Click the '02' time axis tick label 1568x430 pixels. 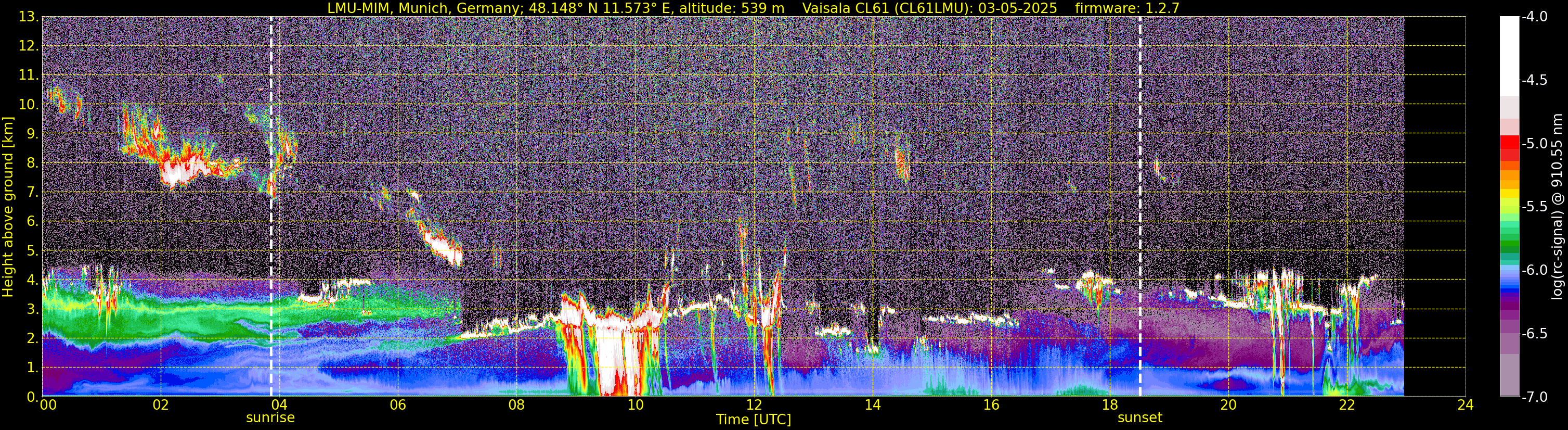[160, 405]
